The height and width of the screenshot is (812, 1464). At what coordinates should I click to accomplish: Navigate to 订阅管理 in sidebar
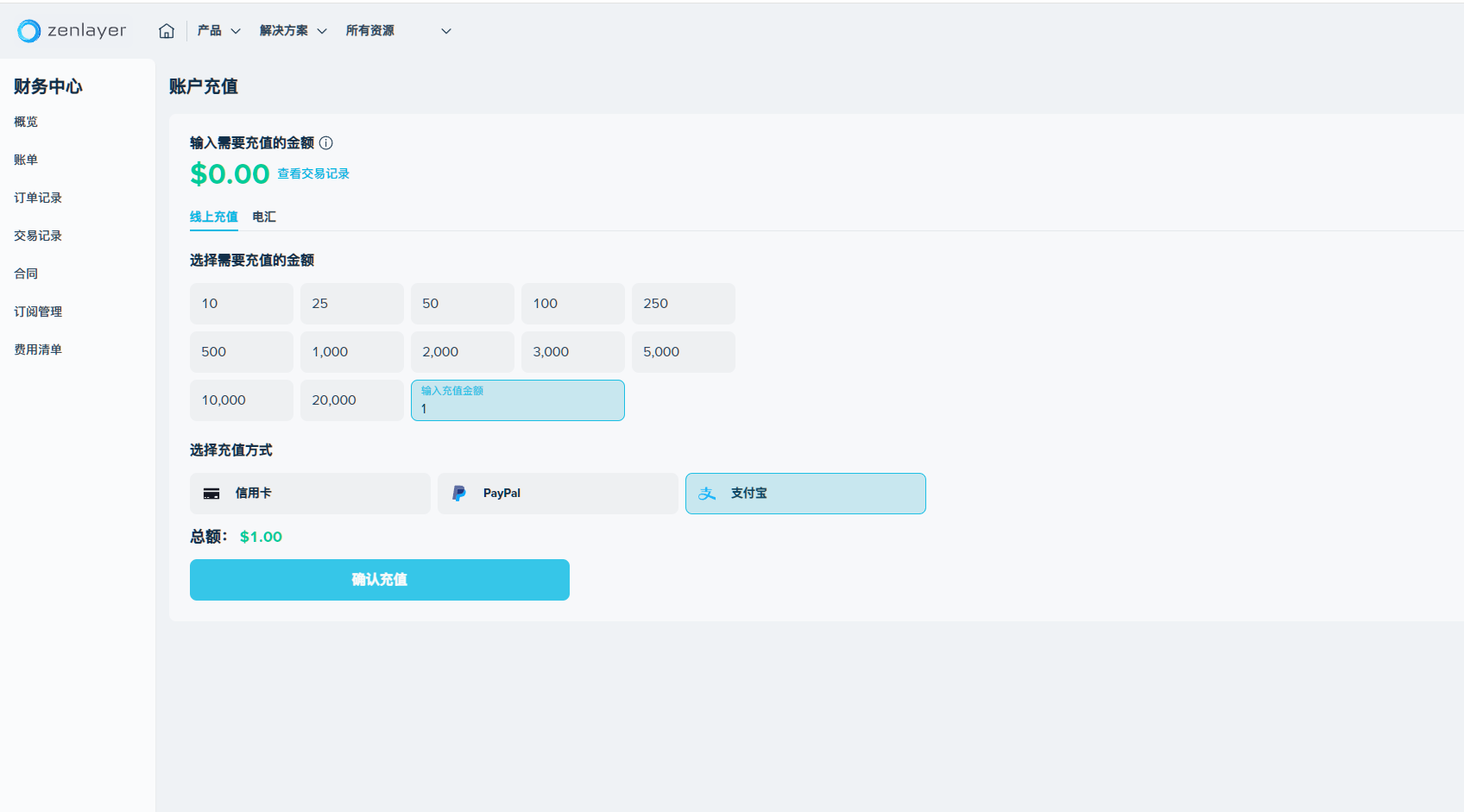[38, 312]
